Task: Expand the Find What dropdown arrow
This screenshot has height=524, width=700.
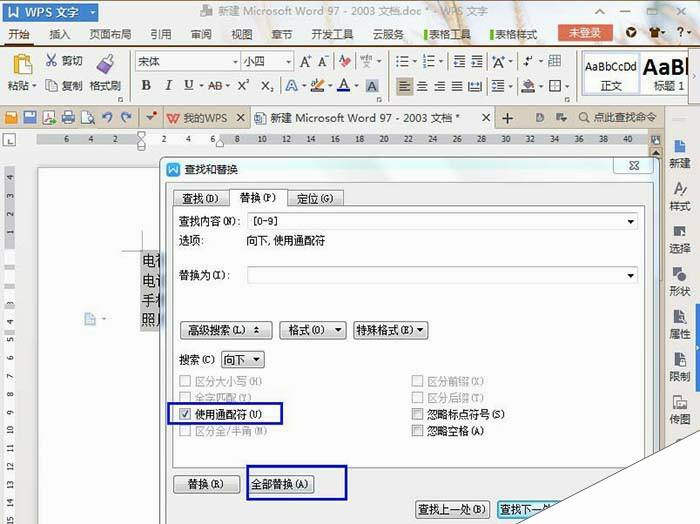Action: pos(630,221)
